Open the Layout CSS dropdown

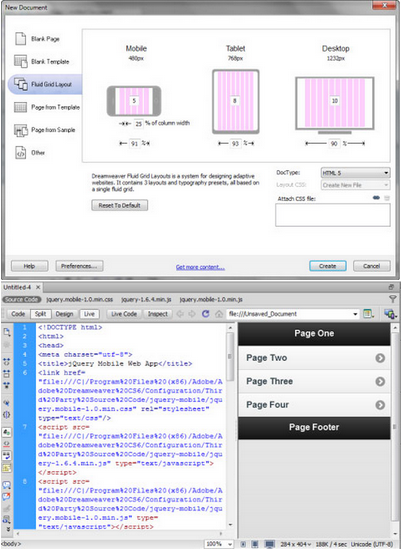point(355,185)
